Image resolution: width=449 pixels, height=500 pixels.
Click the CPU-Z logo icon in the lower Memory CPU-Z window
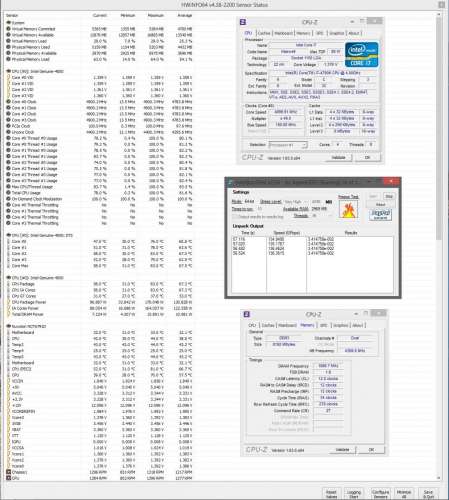247,314
